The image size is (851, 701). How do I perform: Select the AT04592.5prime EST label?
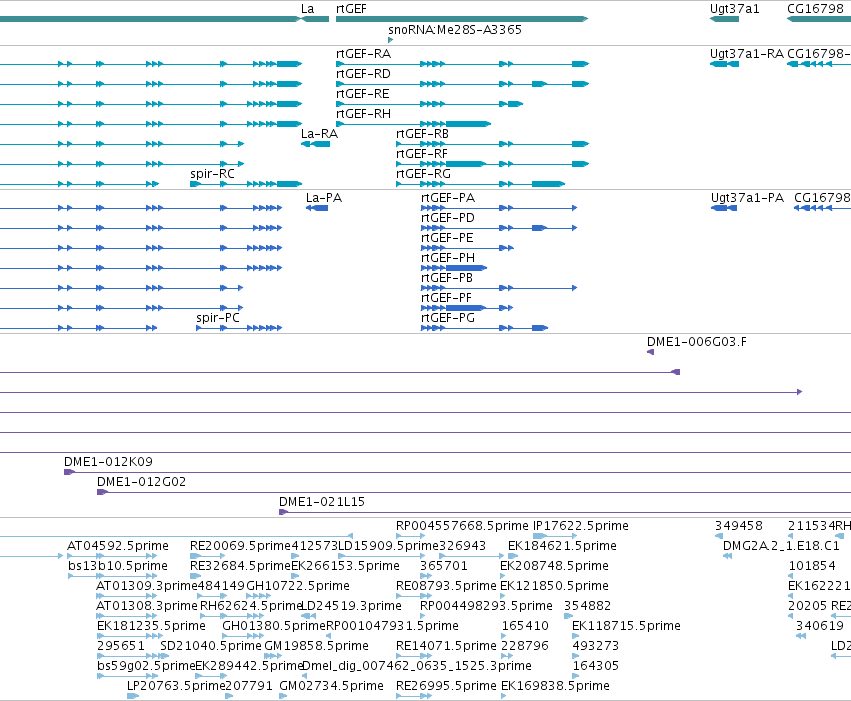[x=118, y=546]
